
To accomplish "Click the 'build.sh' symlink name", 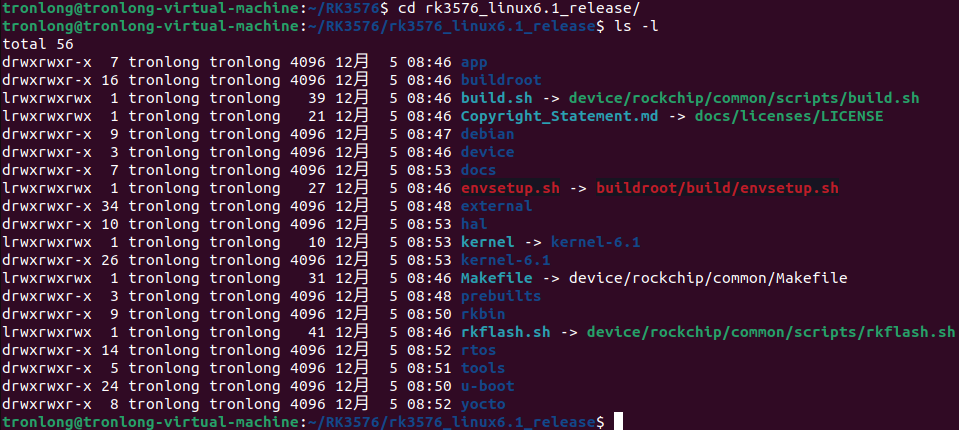I will pos(497,98).
